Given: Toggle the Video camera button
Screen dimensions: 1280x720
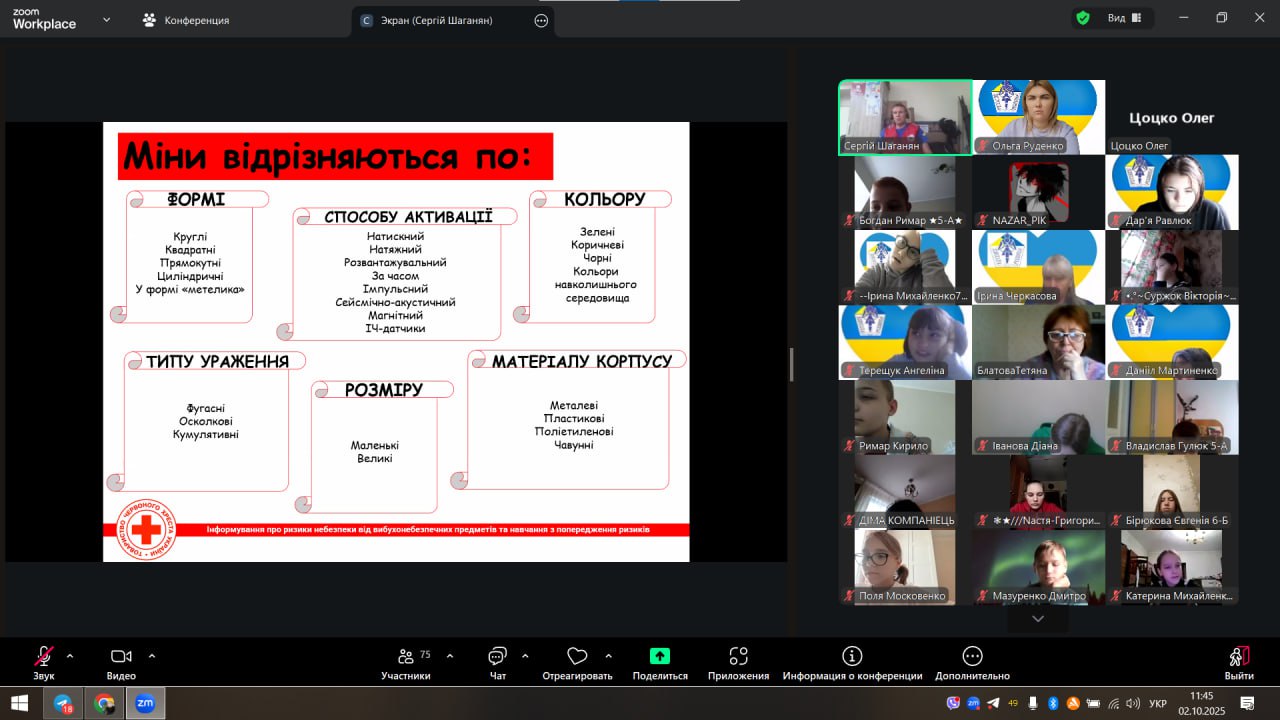Looking at the screenshot, I should tap(121, 657).
